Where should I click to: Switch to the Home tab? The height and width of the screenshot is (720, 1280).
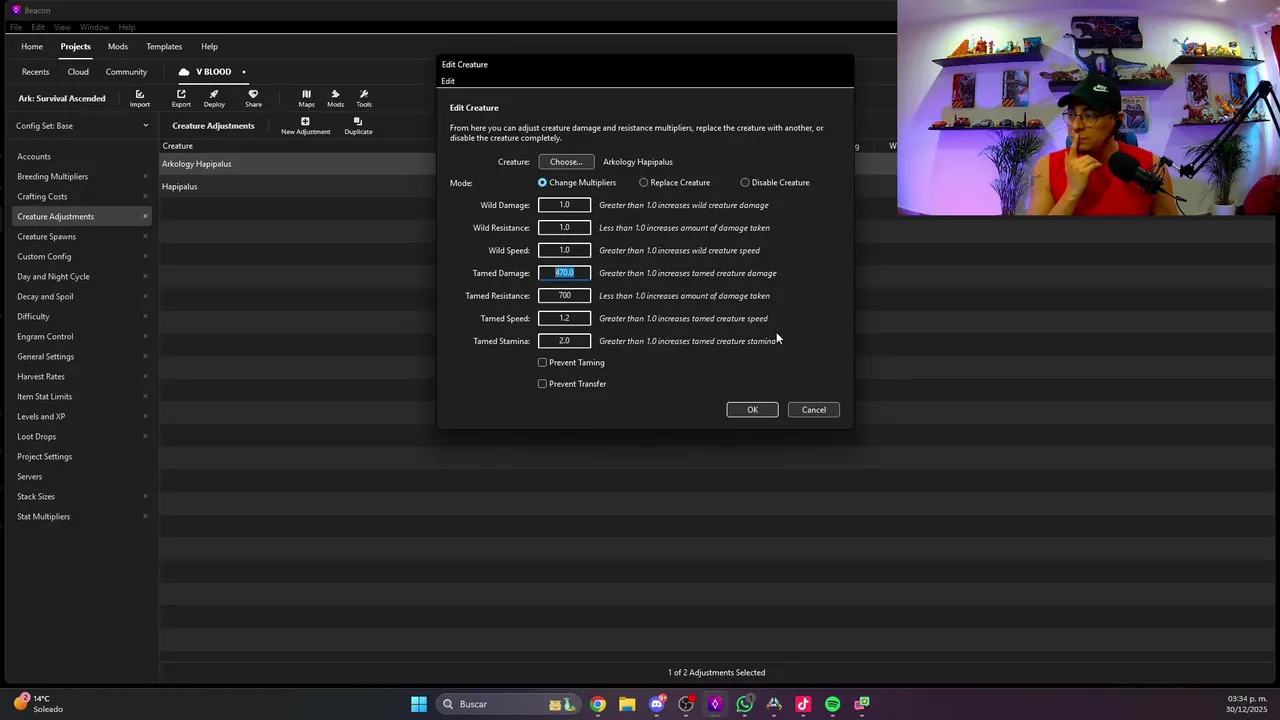[x=32, y=47]
